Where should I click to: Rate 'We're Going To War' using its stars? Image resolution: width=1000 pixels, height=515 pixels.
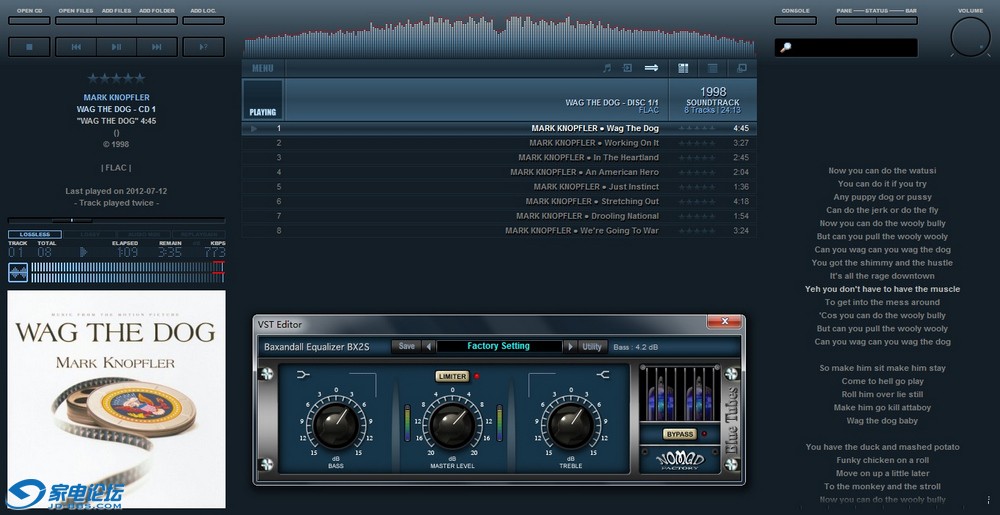697,231
